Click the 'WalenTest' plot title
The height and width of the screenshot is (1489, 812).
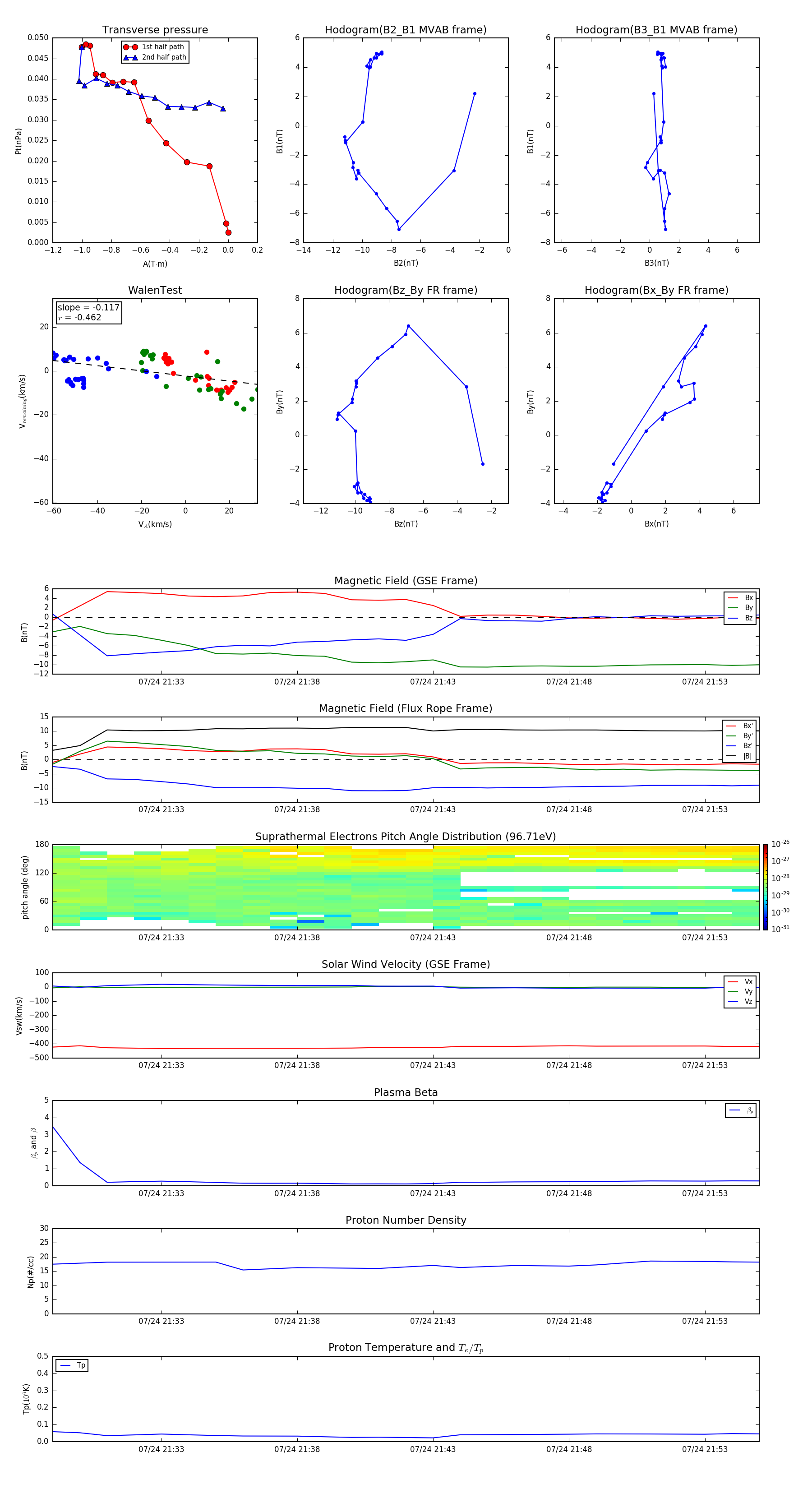point(155,290)
